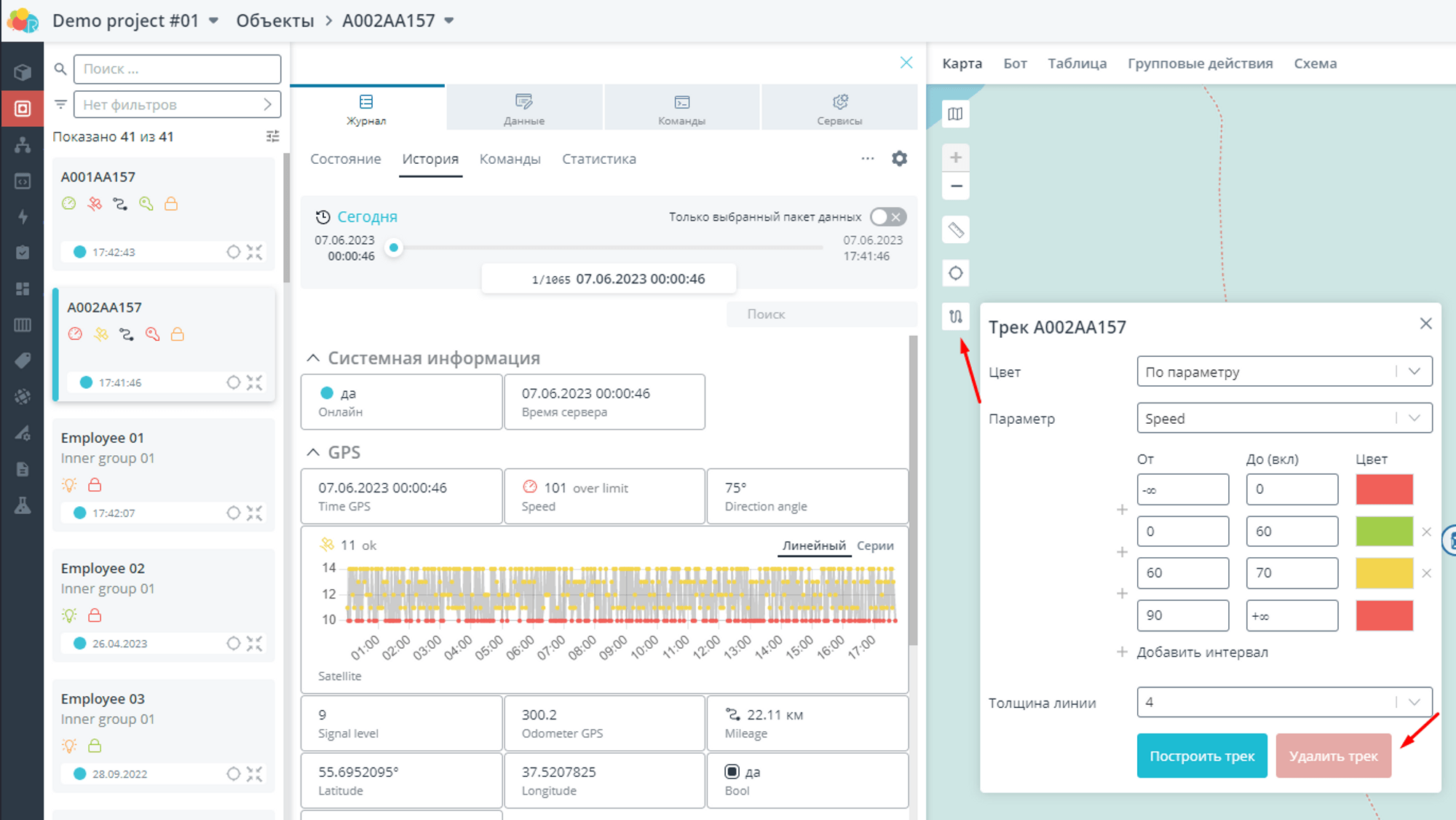Open the Состояние sub-tab
This screenshot has width=1456, height=820.
pyautogui.click(x=345, y=159)
